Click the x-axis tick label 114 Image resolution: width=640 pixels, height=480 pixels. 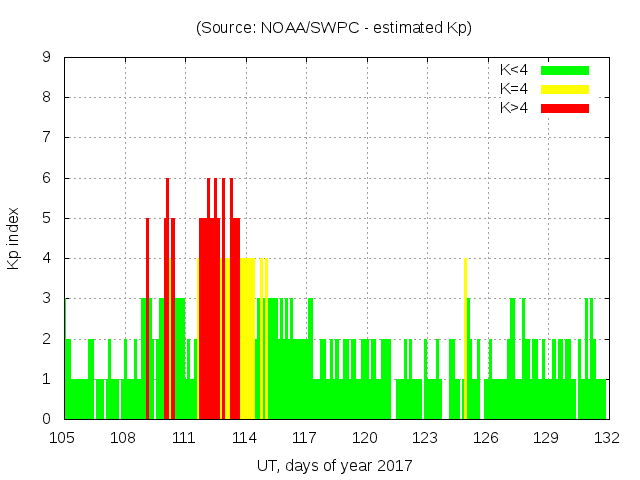[x=244, y=438]
